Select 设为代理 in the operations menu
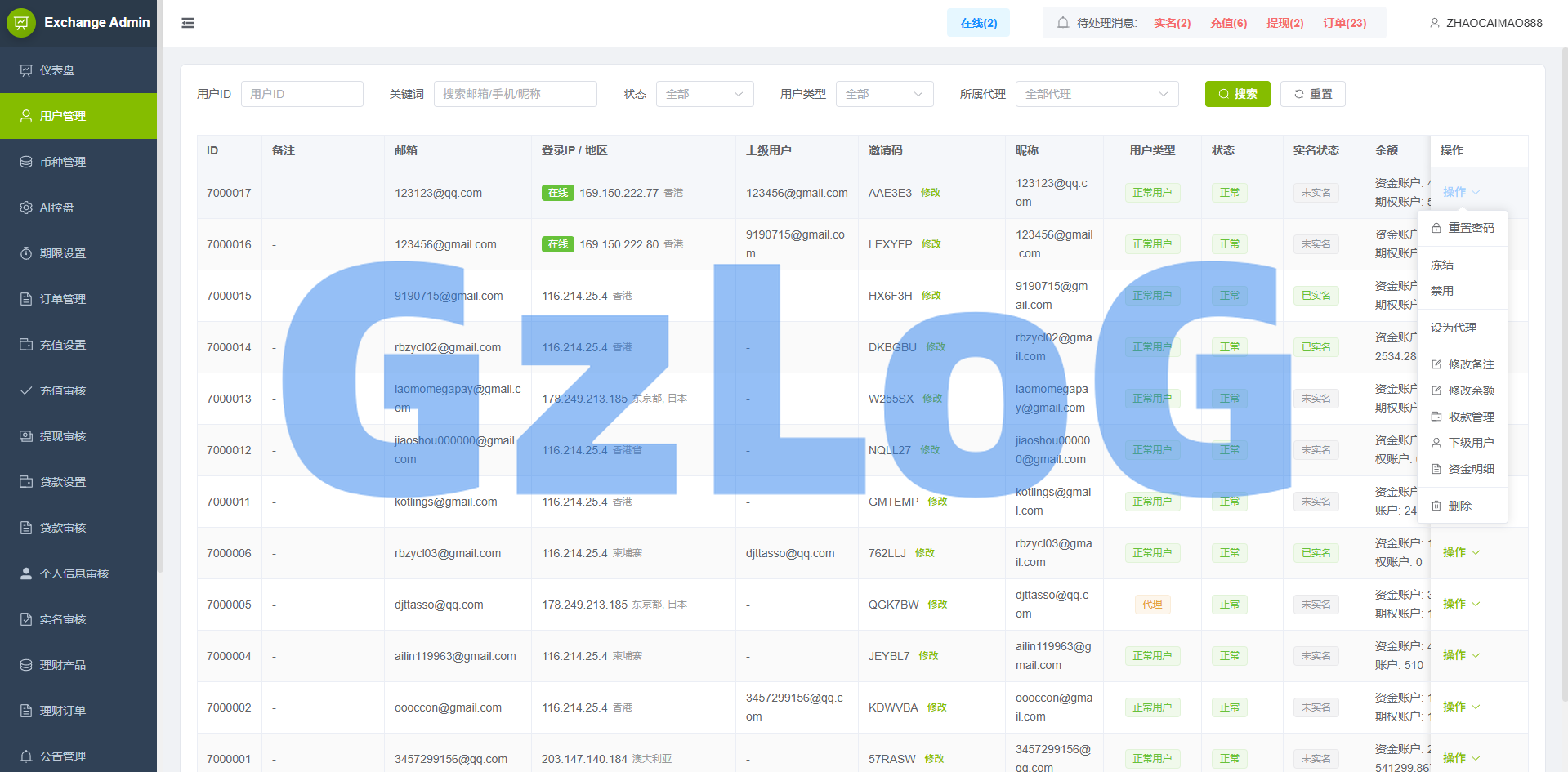Viewport: 1568px width, 772px height. (1463, 328)
